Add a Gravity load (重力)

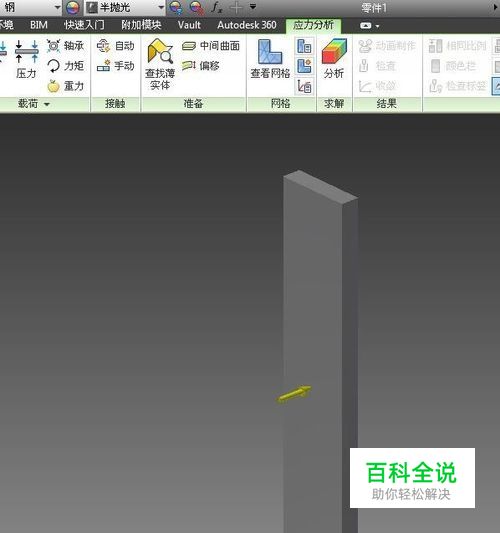(65, 86)
